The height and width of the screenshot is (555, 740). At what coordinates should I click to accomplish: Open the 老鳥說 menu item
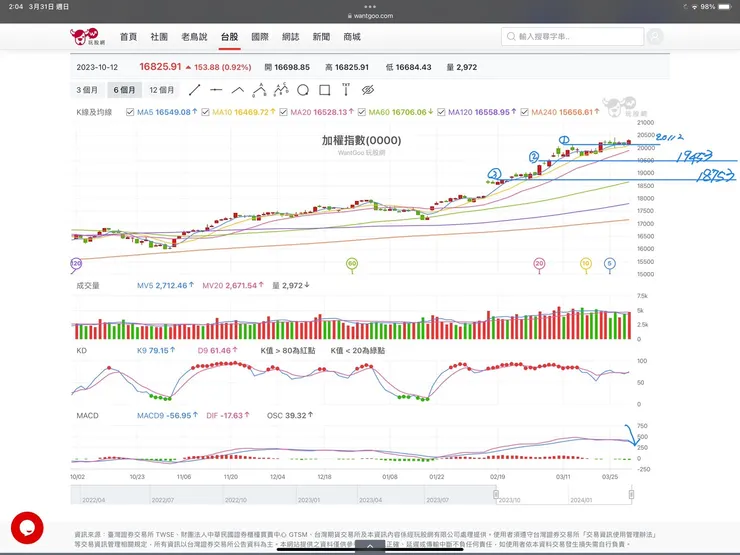point(194,36)
